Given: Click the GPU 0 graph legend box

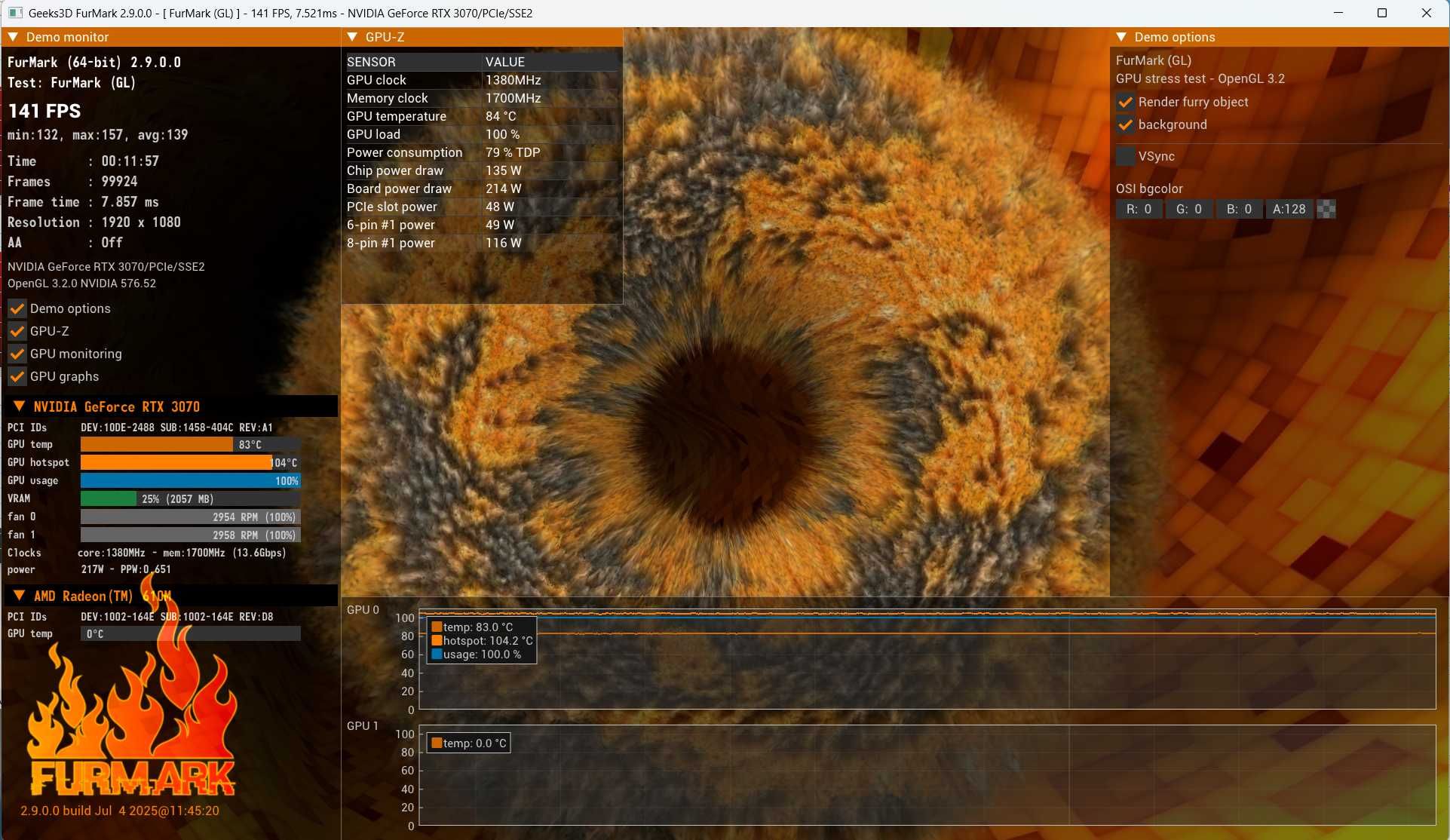Looking at the screenshot, I should 482,641.
